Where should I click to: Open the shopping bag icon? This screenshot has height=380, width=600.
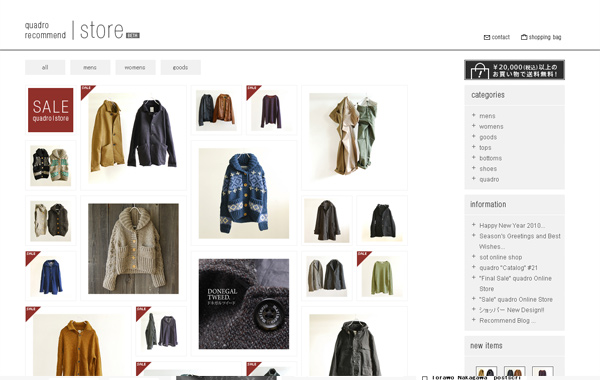(524, 37)
